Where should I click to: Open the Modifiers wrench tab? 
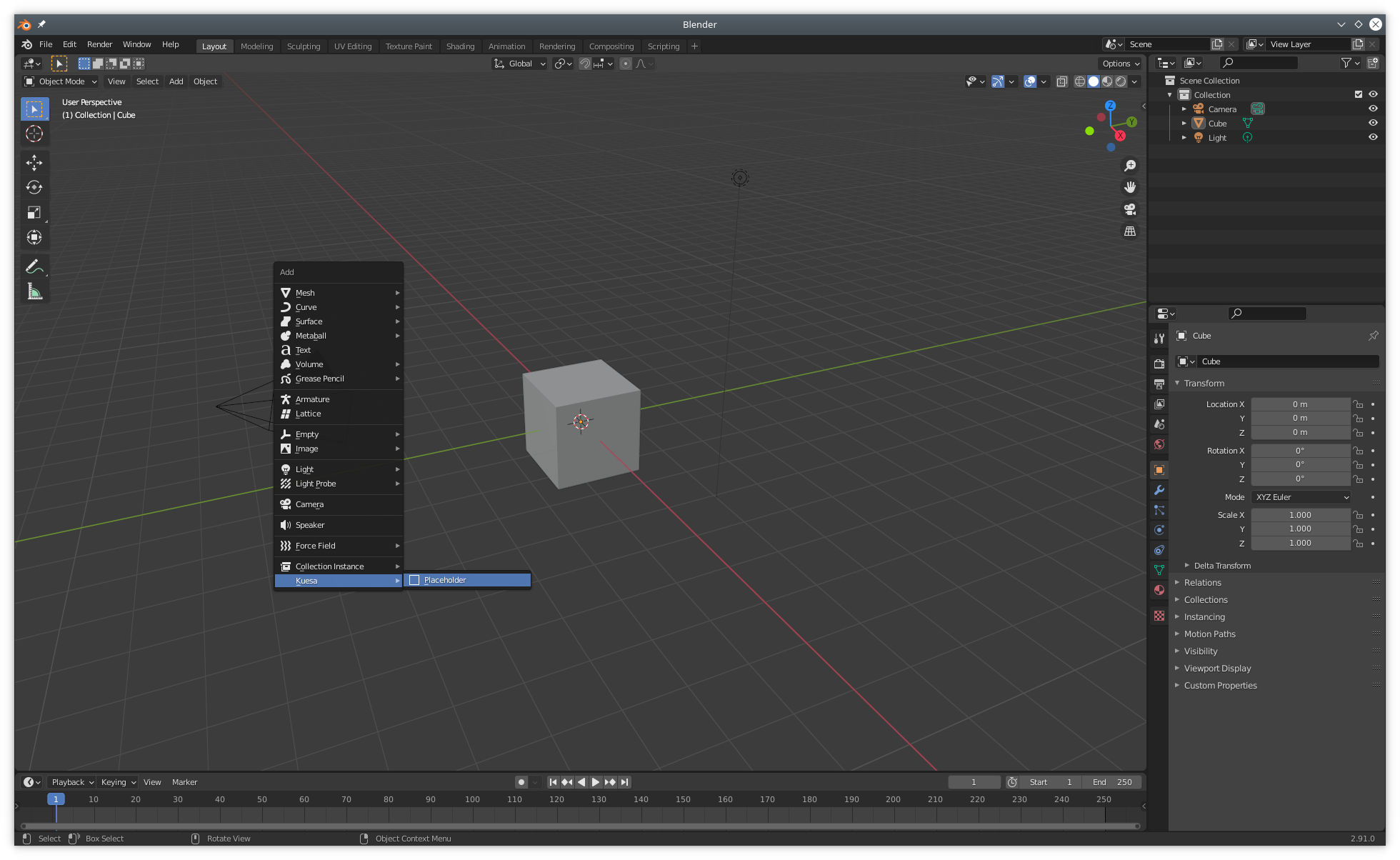point(1159,490)
